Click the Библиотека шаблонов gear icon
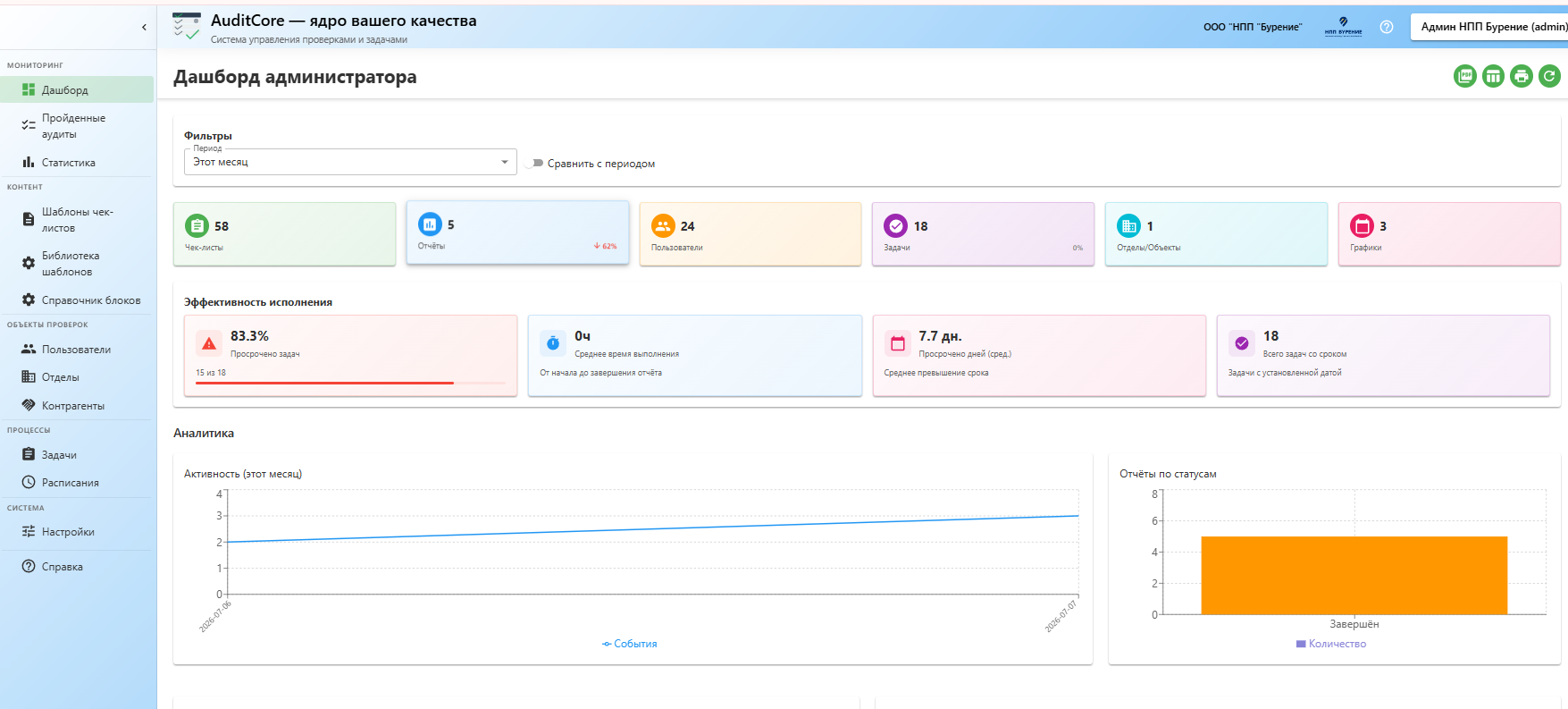 (29, 264)
